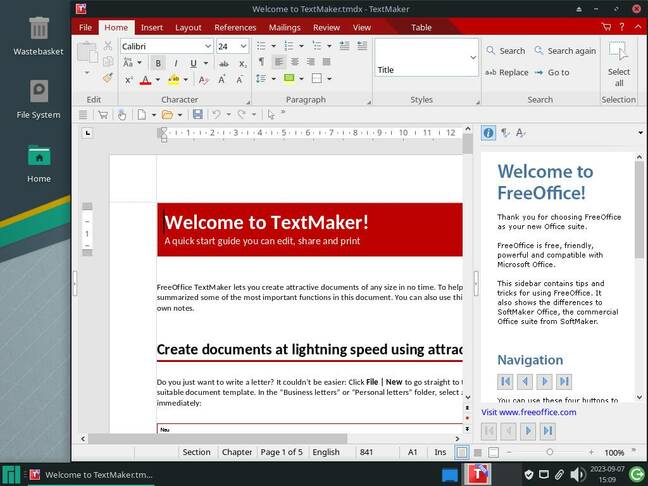The width and height of the screenshot is (648, 486).
Task: Apply superscript formatting
Action: tap(129, 80)
